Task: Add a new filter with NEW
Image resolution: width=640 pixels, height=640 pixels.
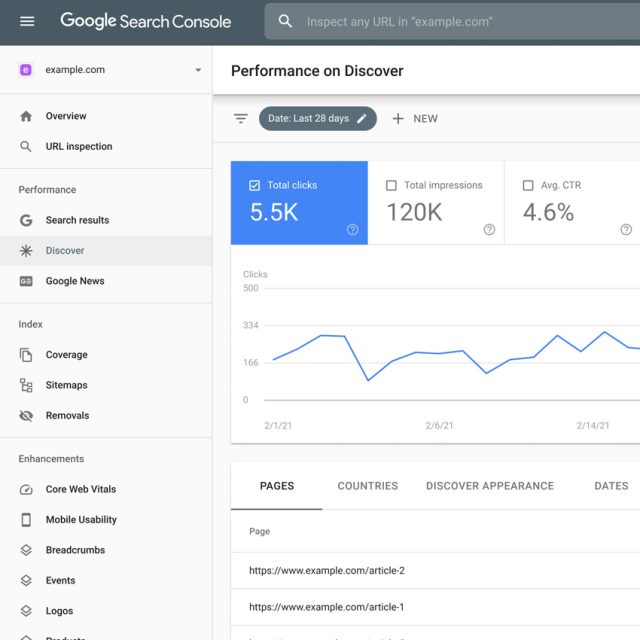Action: coord(415,119)
